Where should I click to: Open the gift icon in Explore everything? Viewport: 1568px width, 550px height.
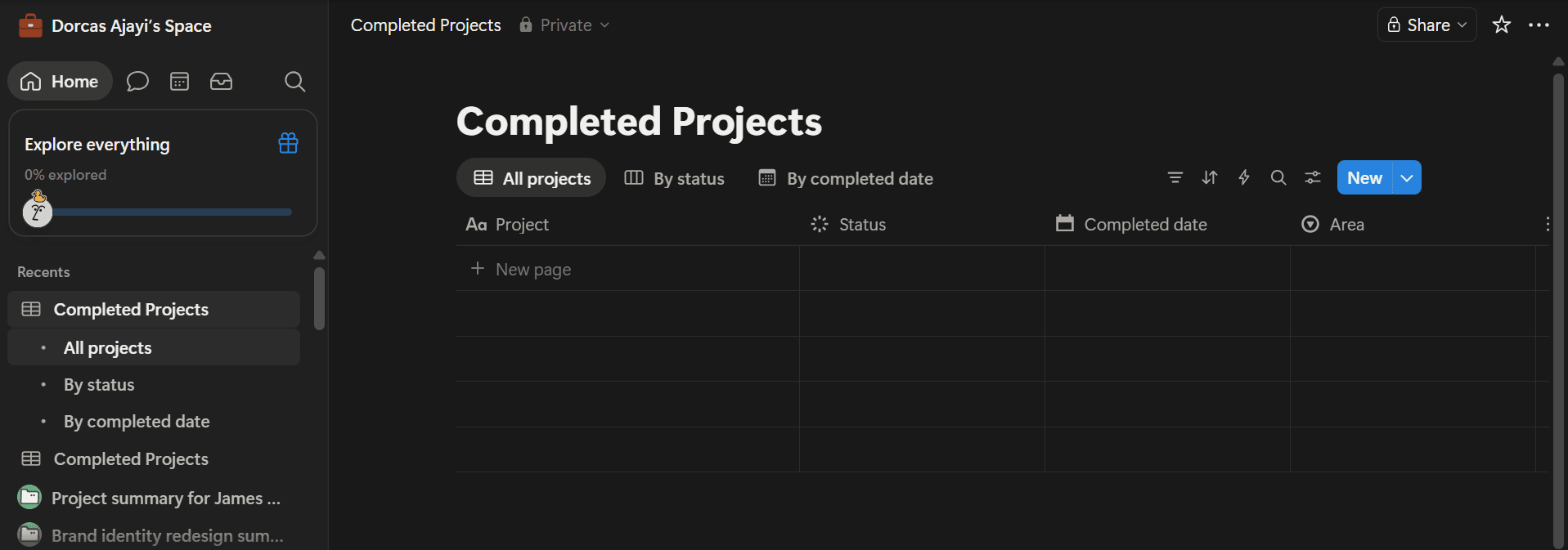click(x=288, y=142)
